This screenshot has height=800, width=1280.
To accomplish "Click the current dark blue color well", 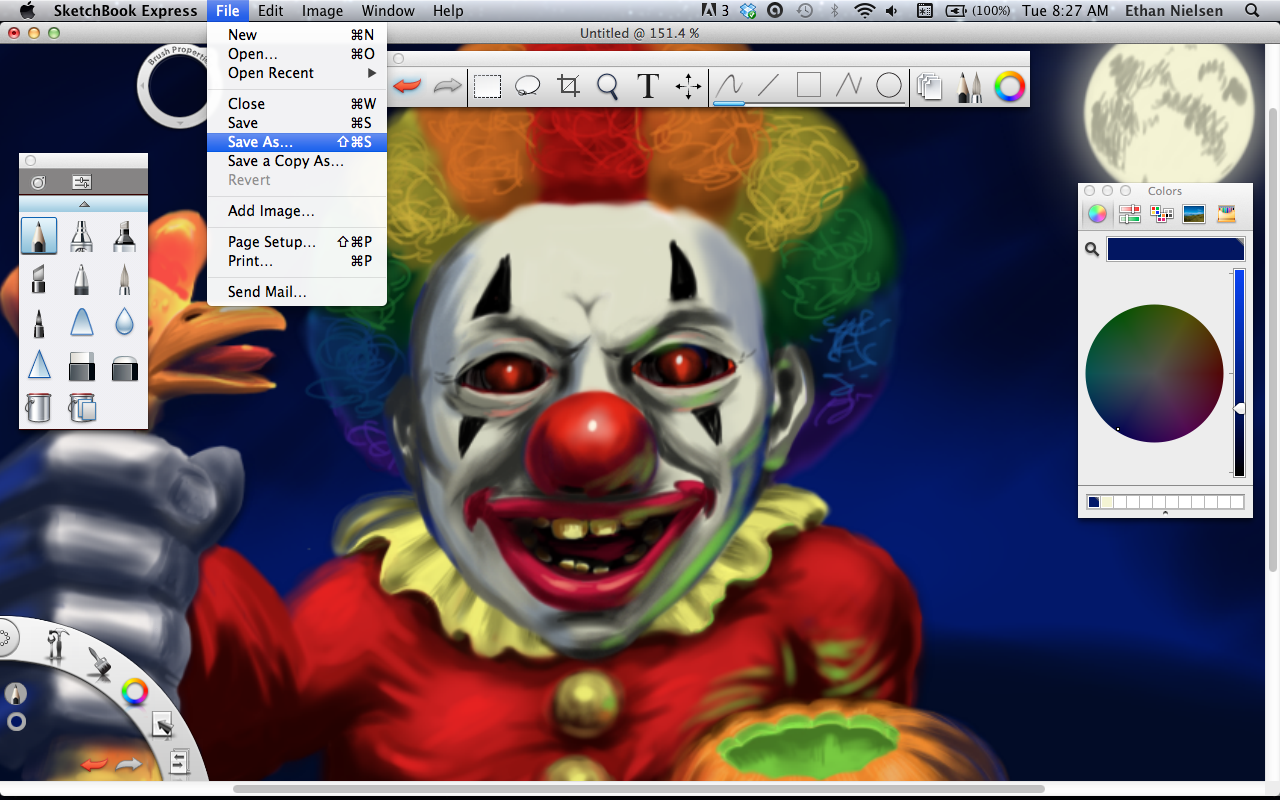I will (1175, 249).
